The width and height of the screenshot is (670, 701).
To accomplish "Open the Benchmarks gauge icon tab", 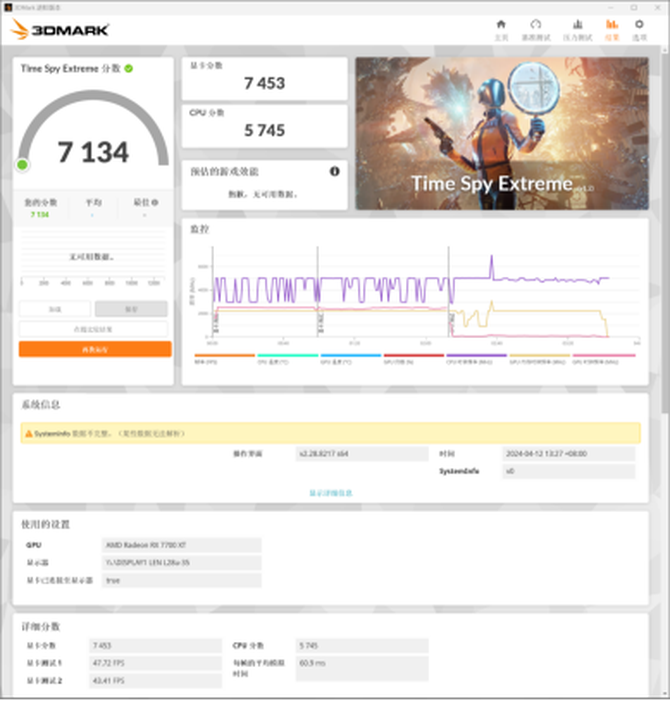I will click(x=535, y=24).
